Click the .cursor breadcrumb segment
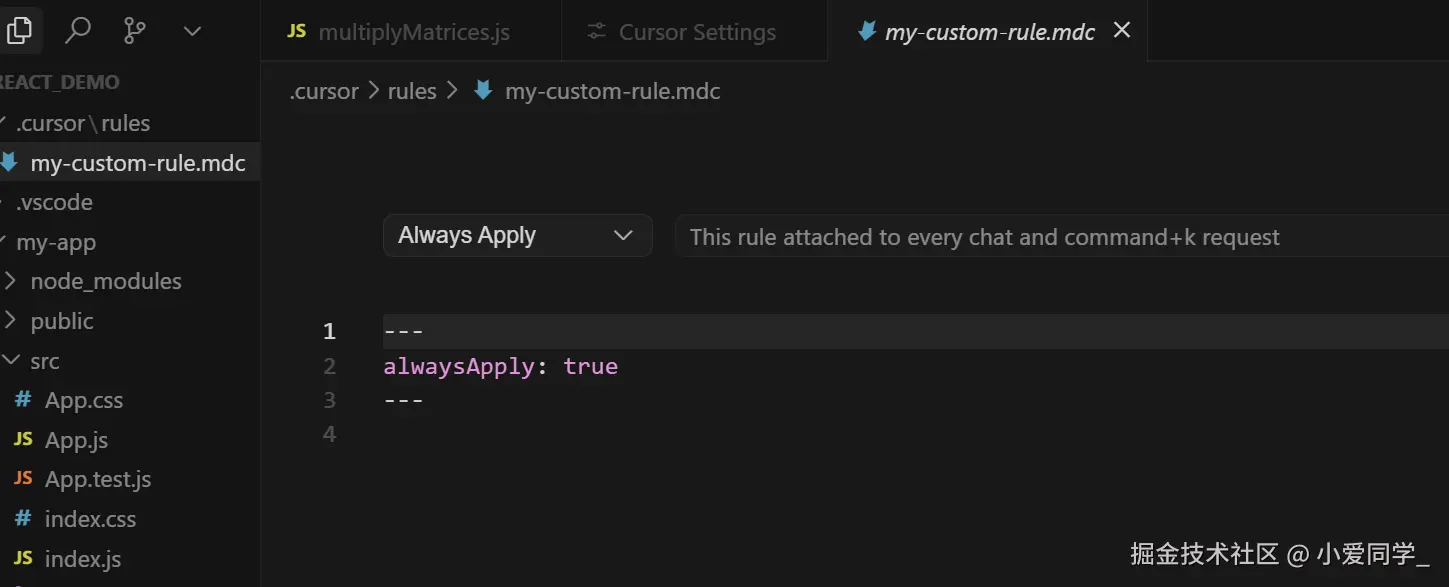 [324, 92]
